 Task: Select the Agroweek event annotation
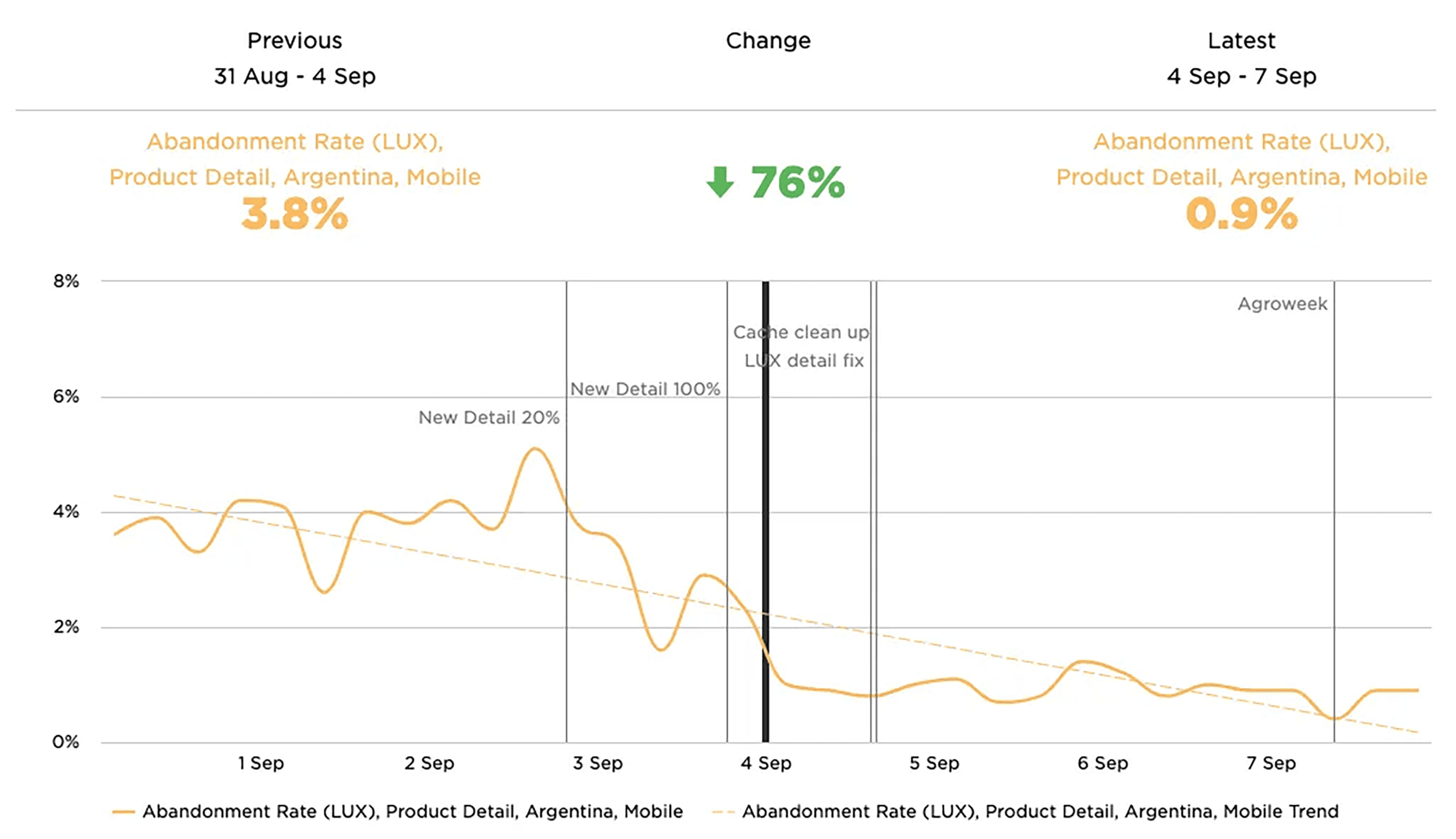tap(1282, 304)
